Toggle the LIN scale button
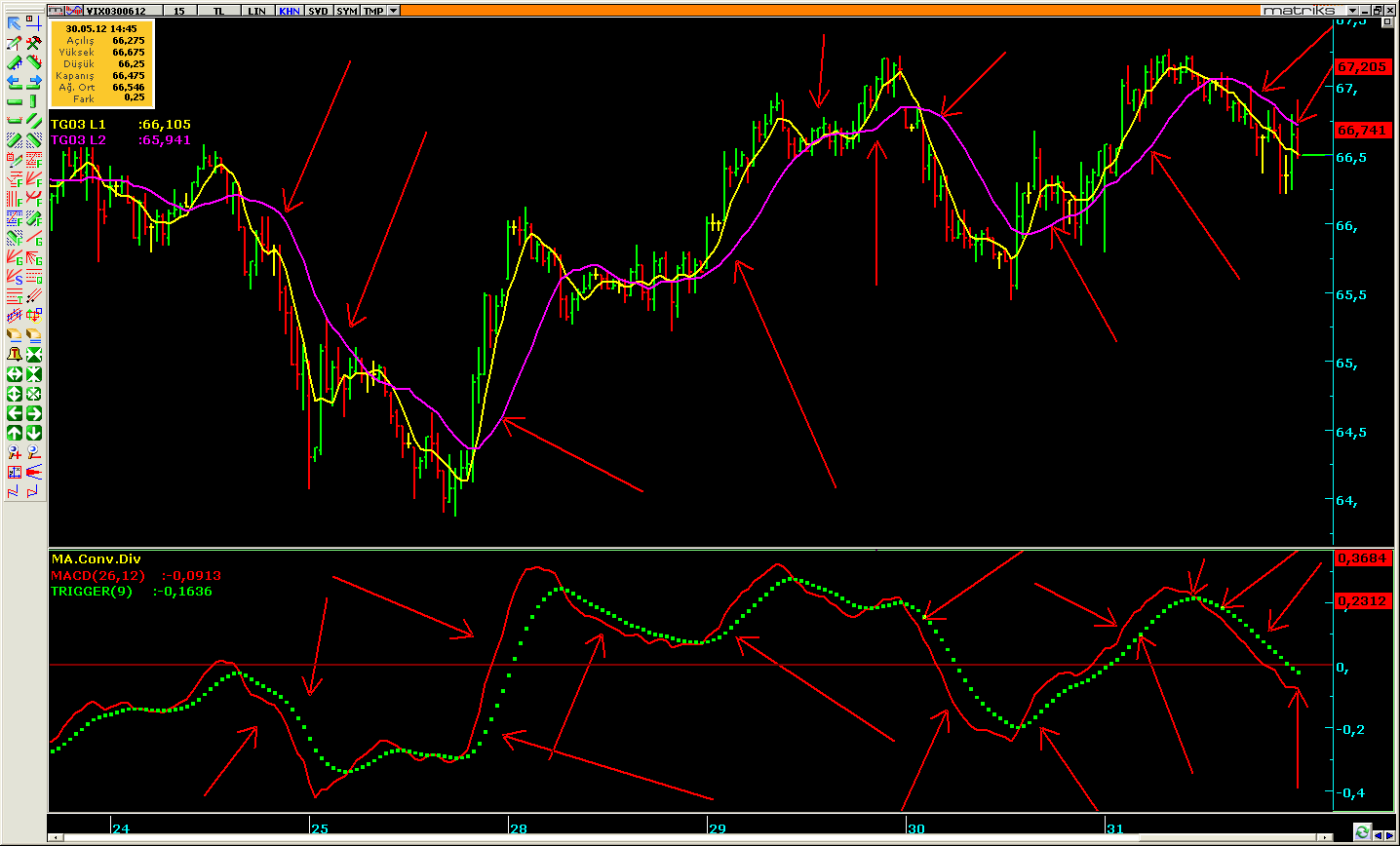 click(256, 11)
